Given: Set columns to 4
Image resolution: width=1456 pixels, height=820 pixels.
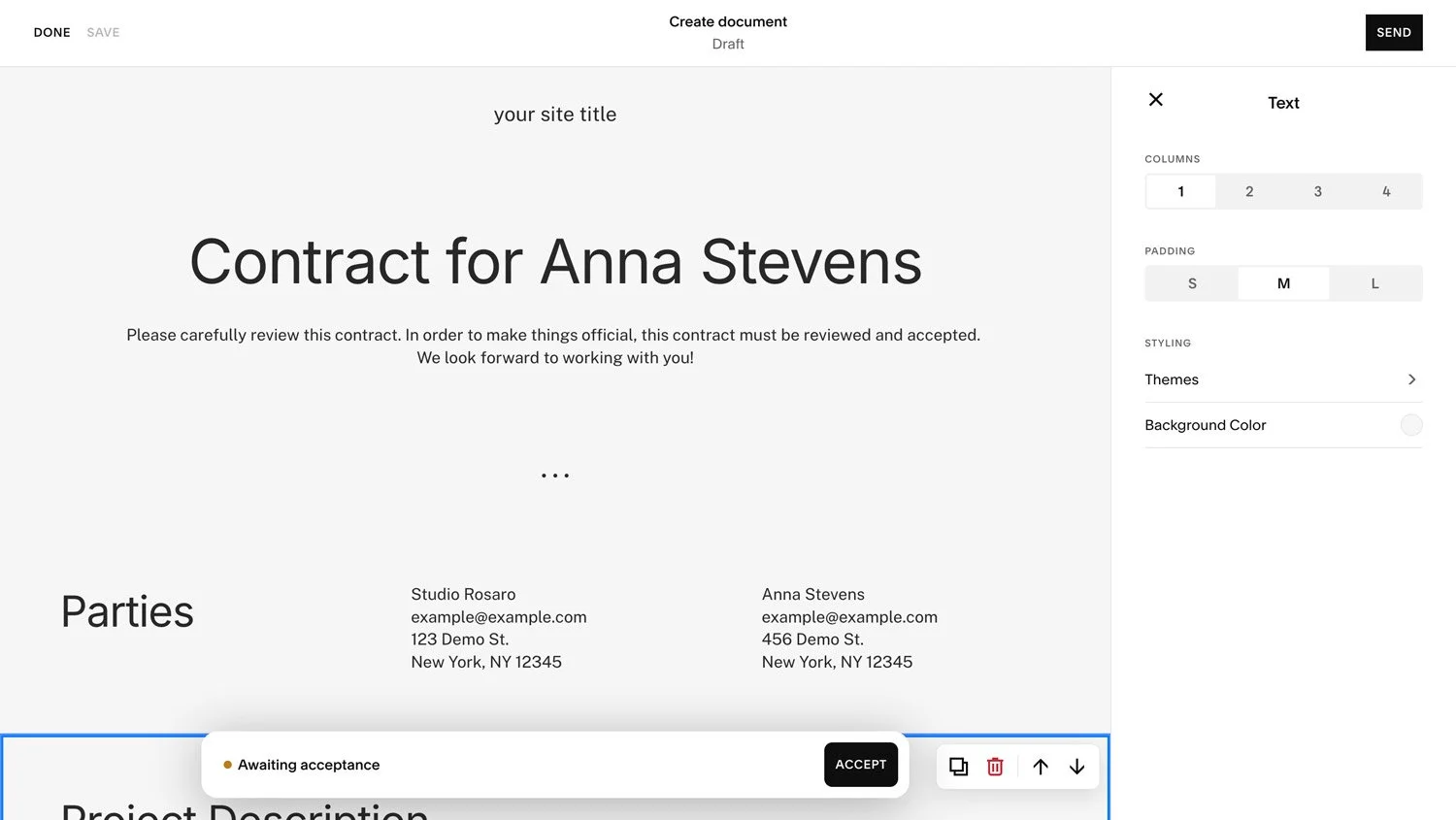Looking at the screenshot, I should 1386,191.
